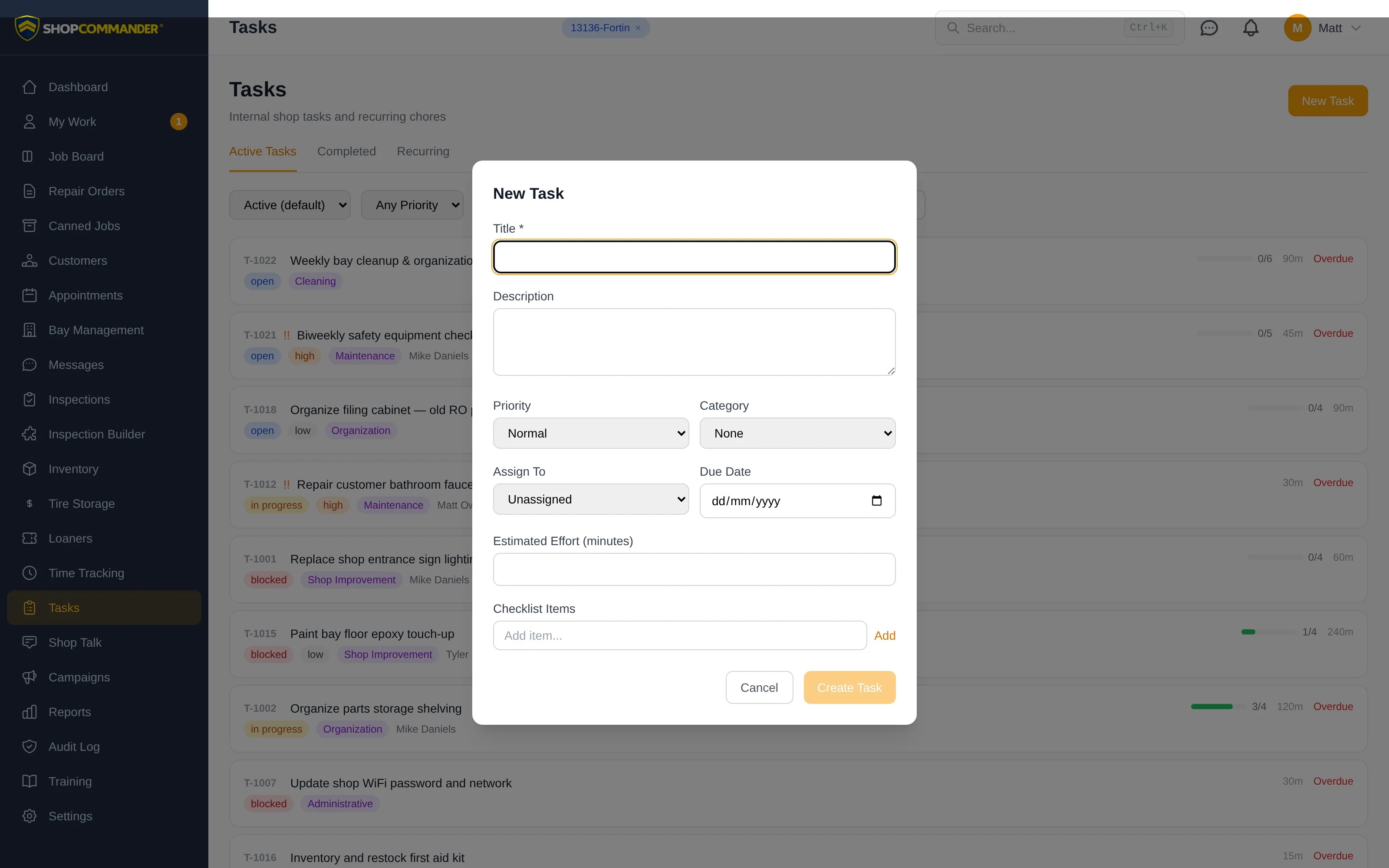Click the Description text area
1389x868 pixels.
(x=694, y=342)
